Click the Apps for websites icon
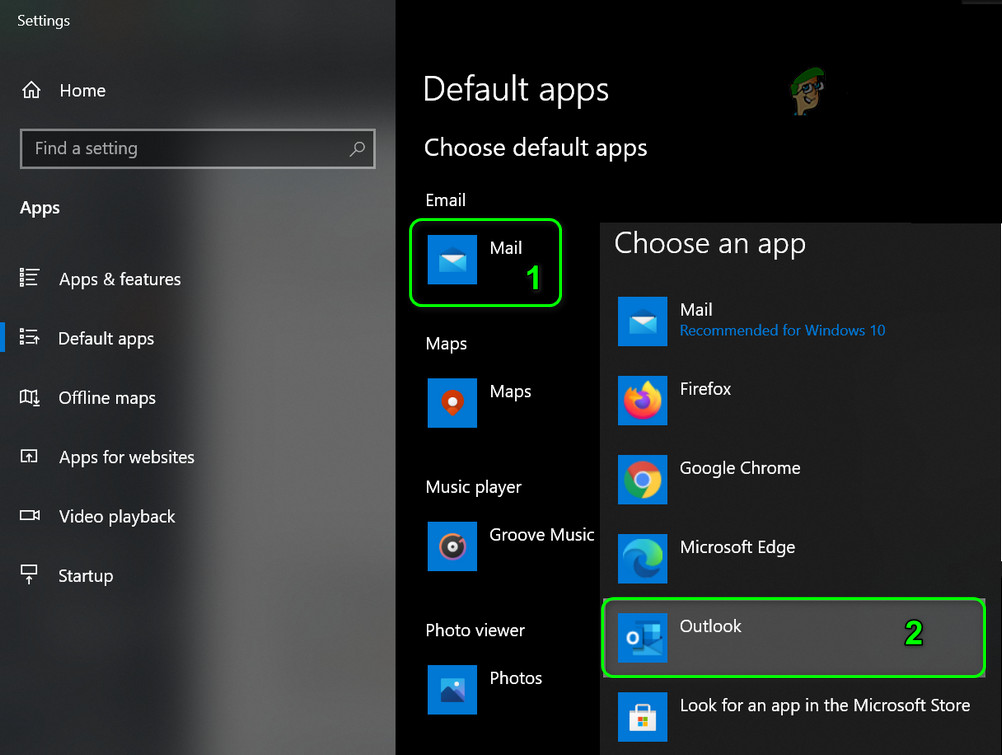1002x755 pixels. 29,456
